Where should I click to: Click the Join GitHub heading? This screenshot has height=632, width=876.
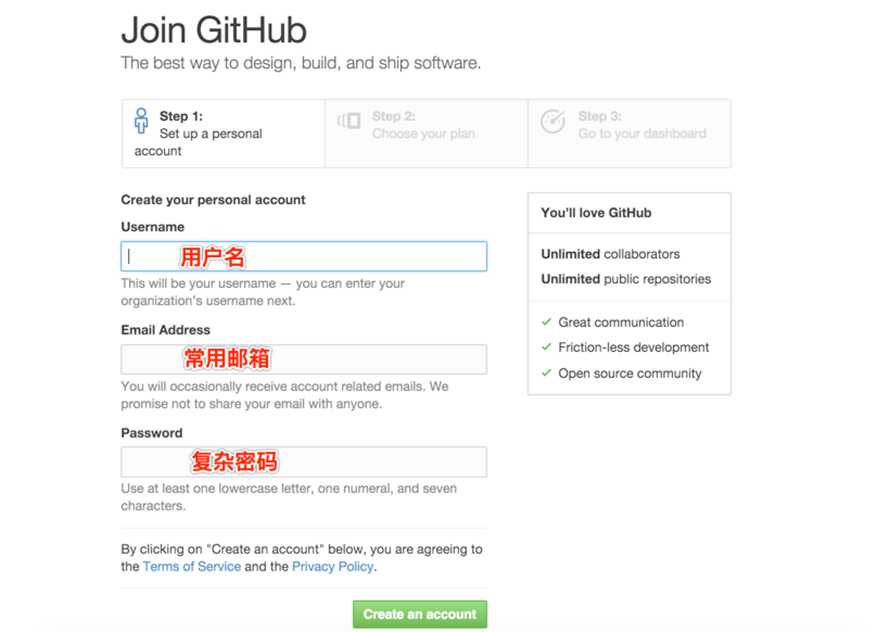click(214, 30)
